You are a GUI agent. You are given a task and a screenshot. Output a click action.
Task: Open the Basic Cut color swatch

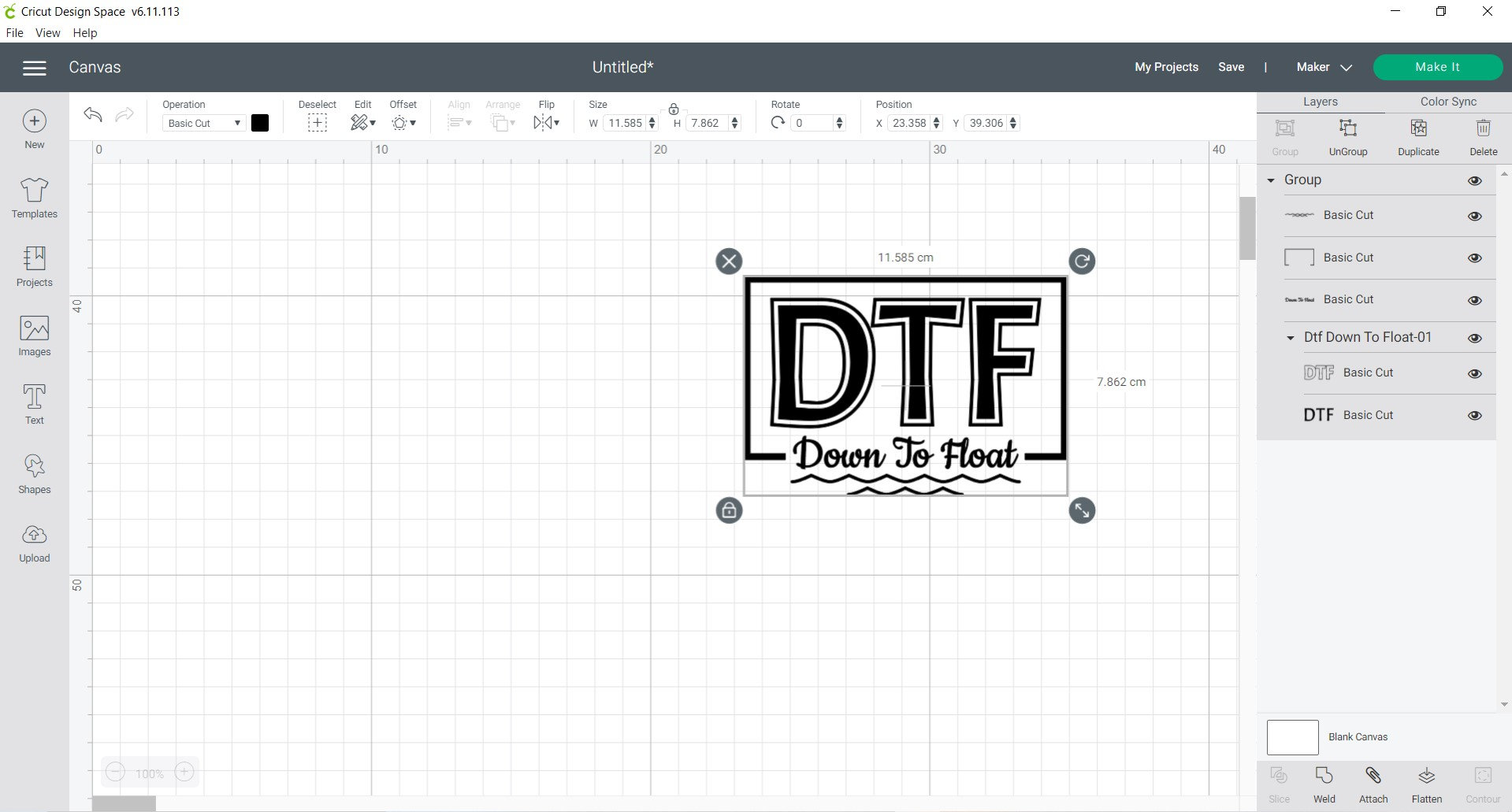point(260,123)
